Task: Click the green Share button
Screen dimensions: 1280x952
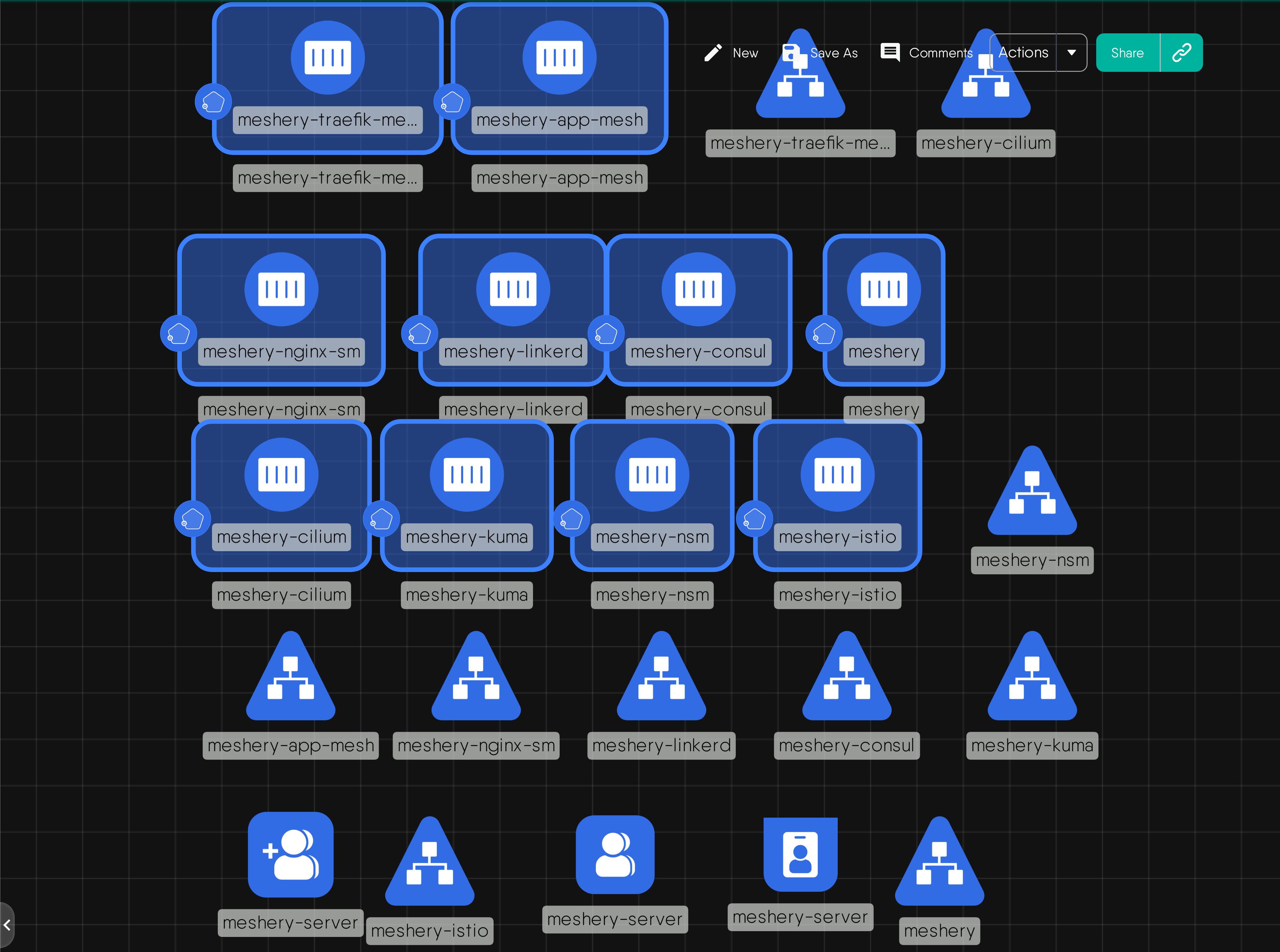Action: pyautogui.click(x=1127, y=53)
